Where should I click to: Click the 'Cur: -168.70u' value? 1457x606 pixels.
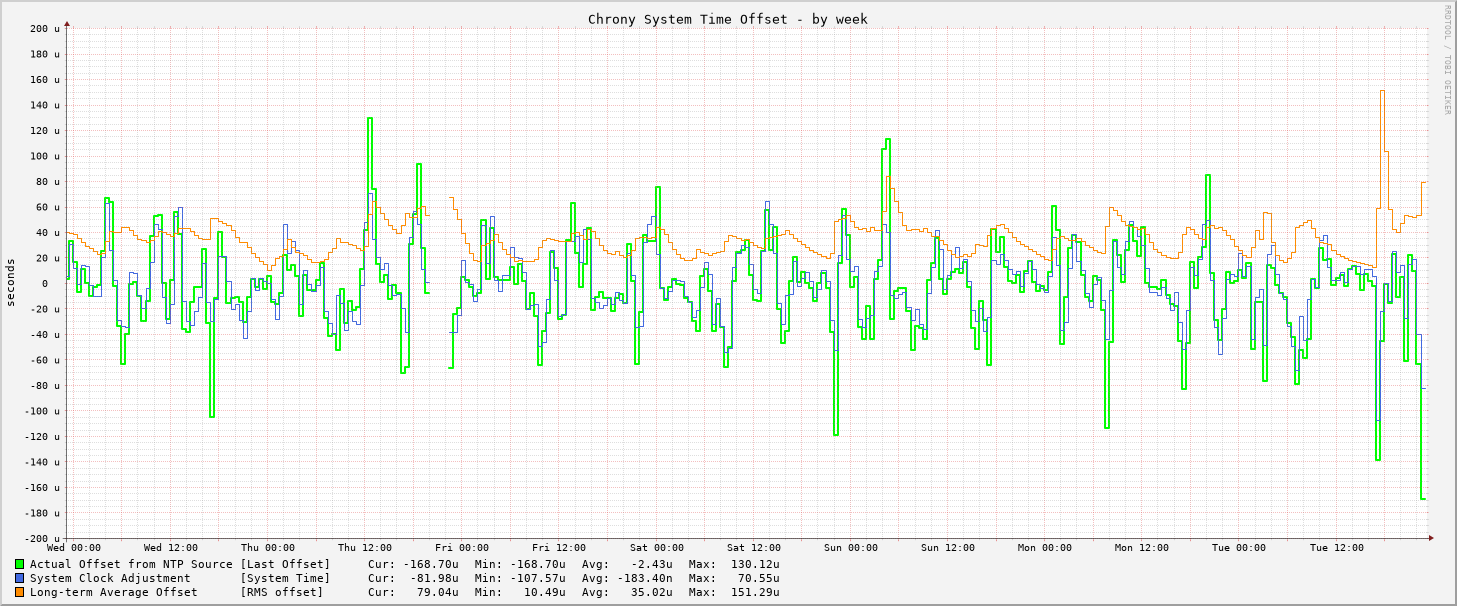click(413, 564)
